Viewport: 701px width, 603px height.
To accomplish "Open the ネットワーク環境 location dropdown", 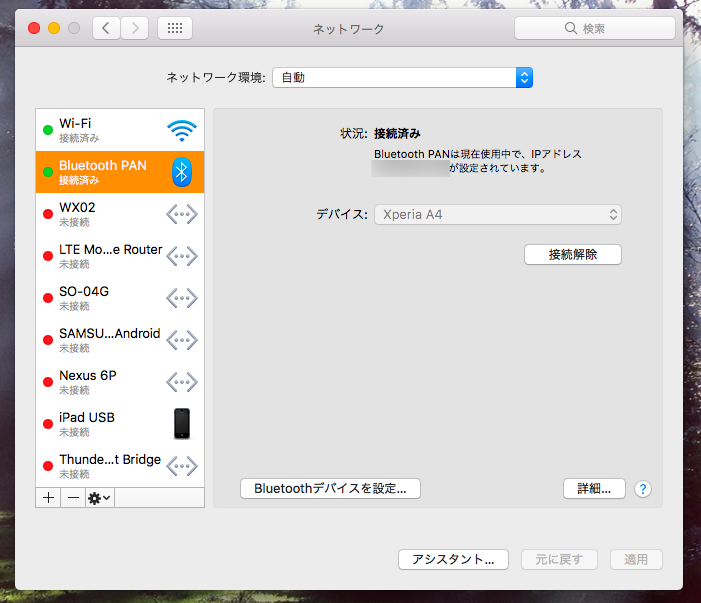I will click(x=402, y=77).
